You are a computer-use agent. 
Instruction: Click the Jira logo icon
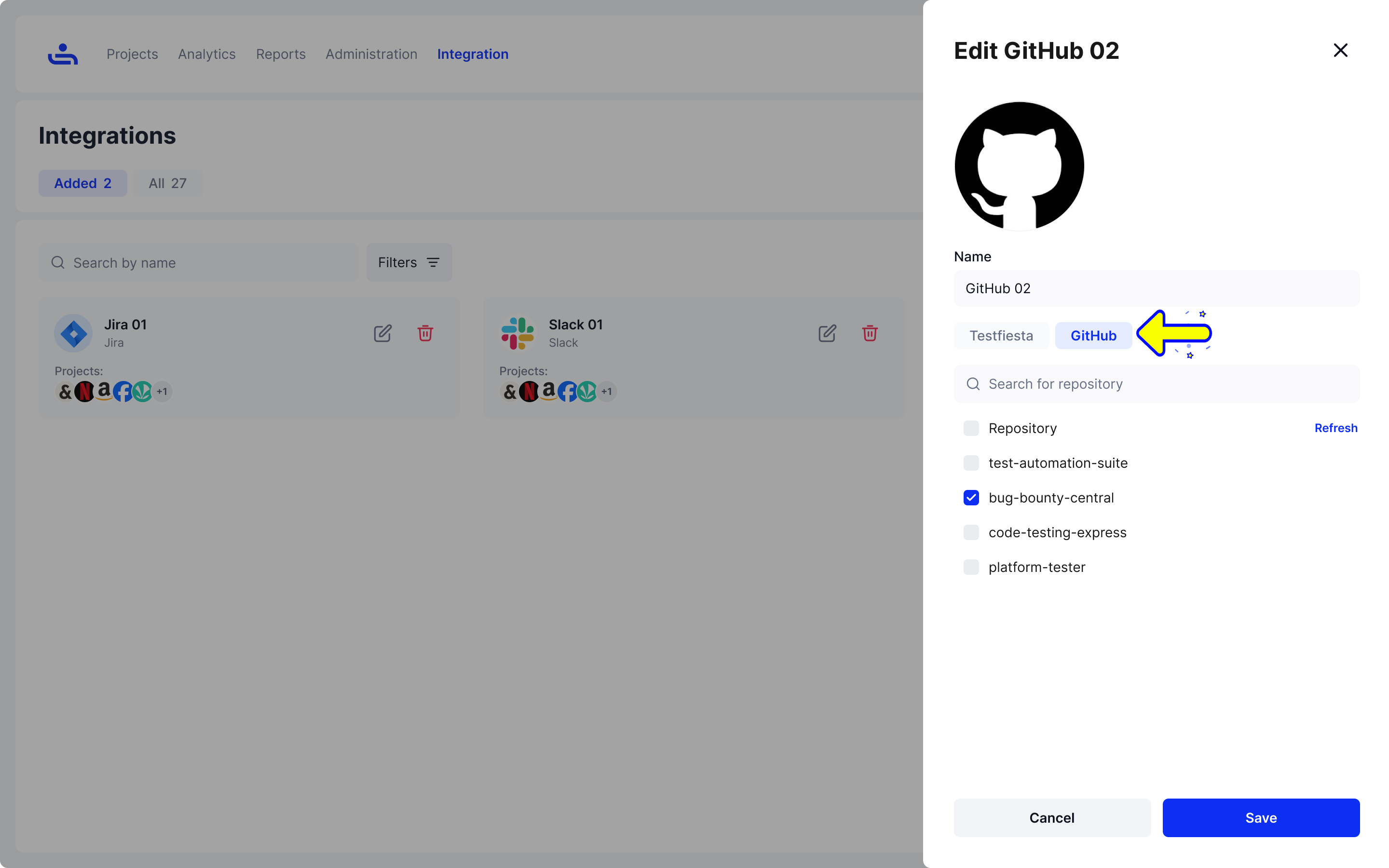pyautogui.click(x=73, y=333)
